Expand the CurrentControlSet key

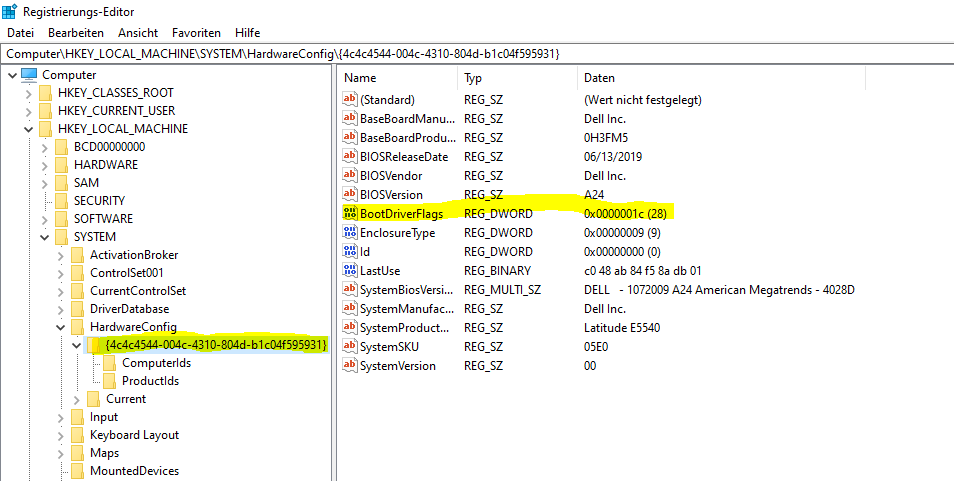(60, 291)
